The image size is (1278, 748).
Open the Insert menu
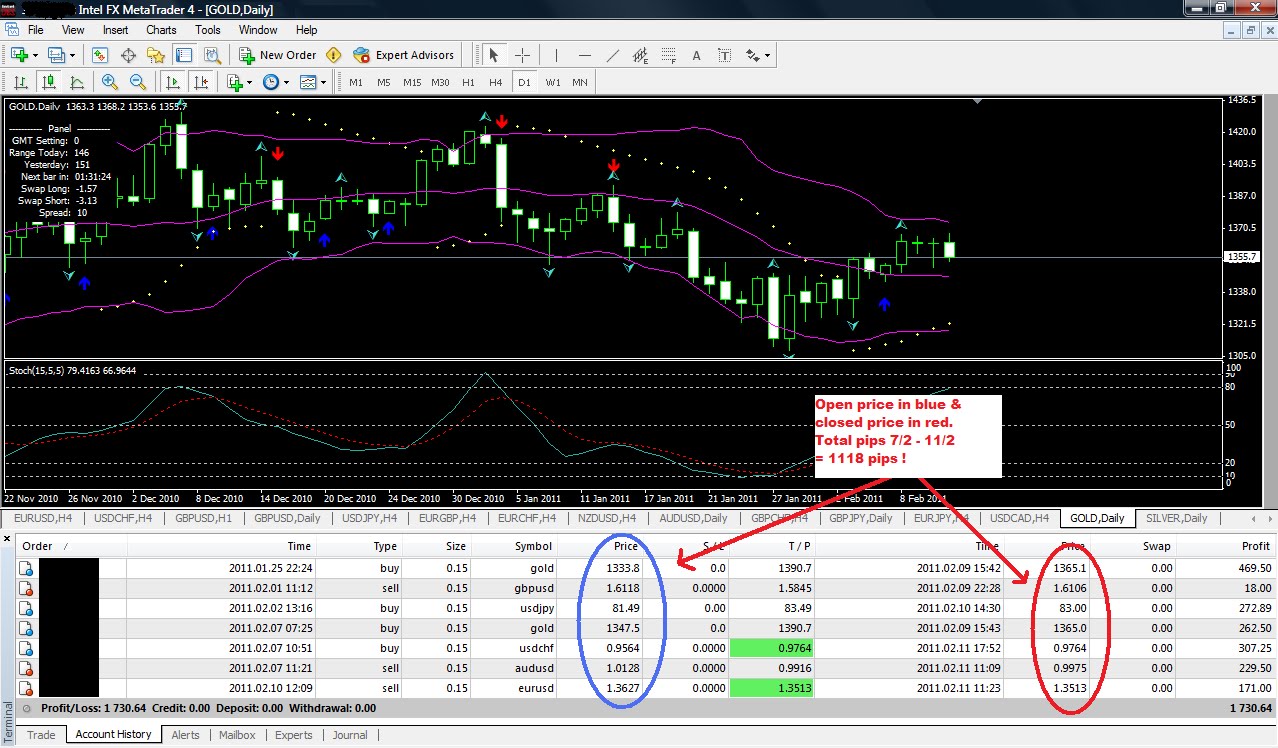[115, 30]
